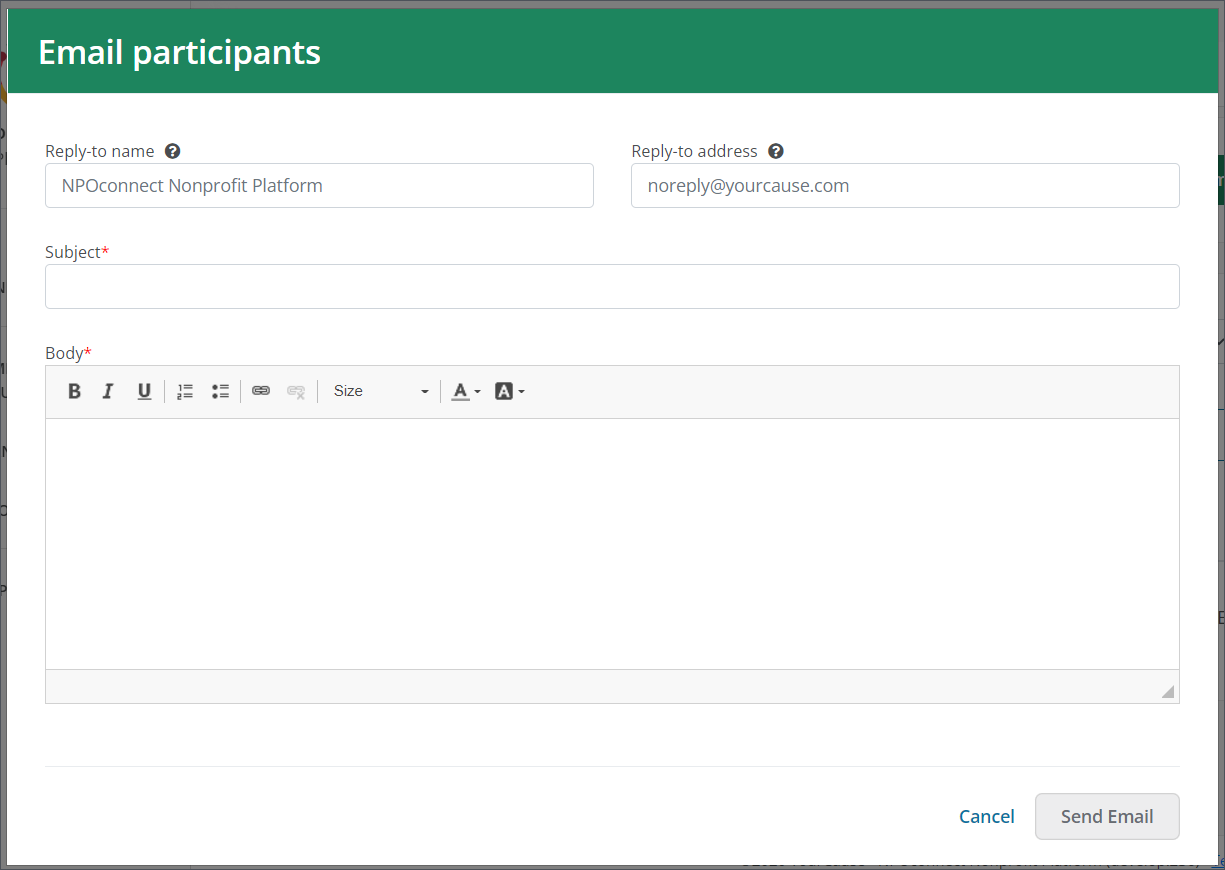
Task: Apply italic formatting to body text
Action: pos(109,391)
